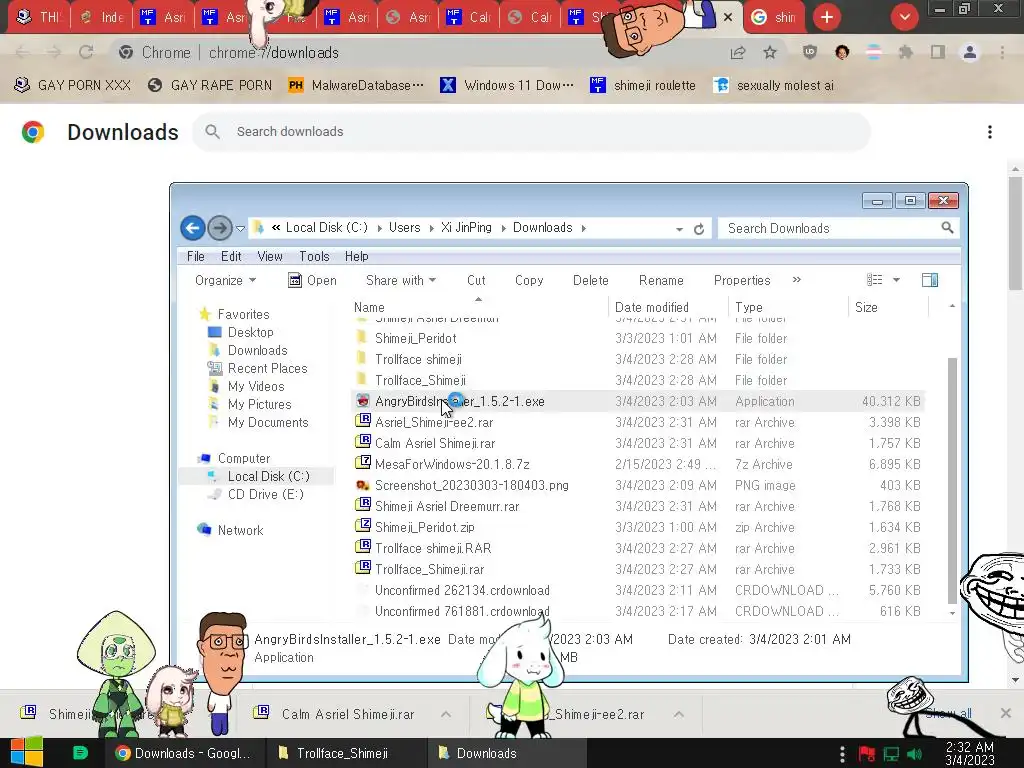Image resolution: width=1024 pixels, height=768 pixels.
Task: Click the Chrome share page icon
Action: (x=738, y=52)
